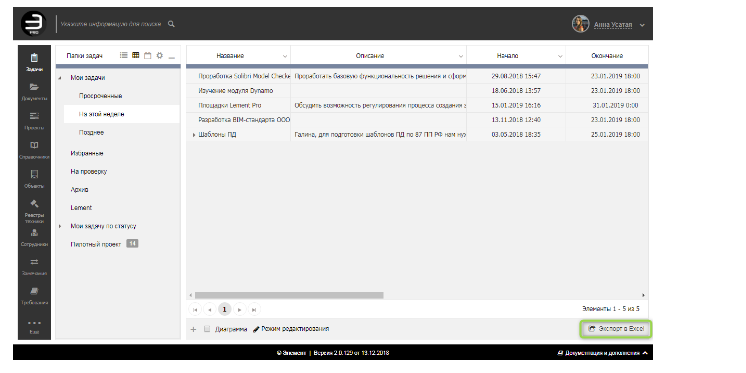Expand Мои задачи по статусу node
Image resolution: width=746 pixels, height=373 pixels.
59,226
